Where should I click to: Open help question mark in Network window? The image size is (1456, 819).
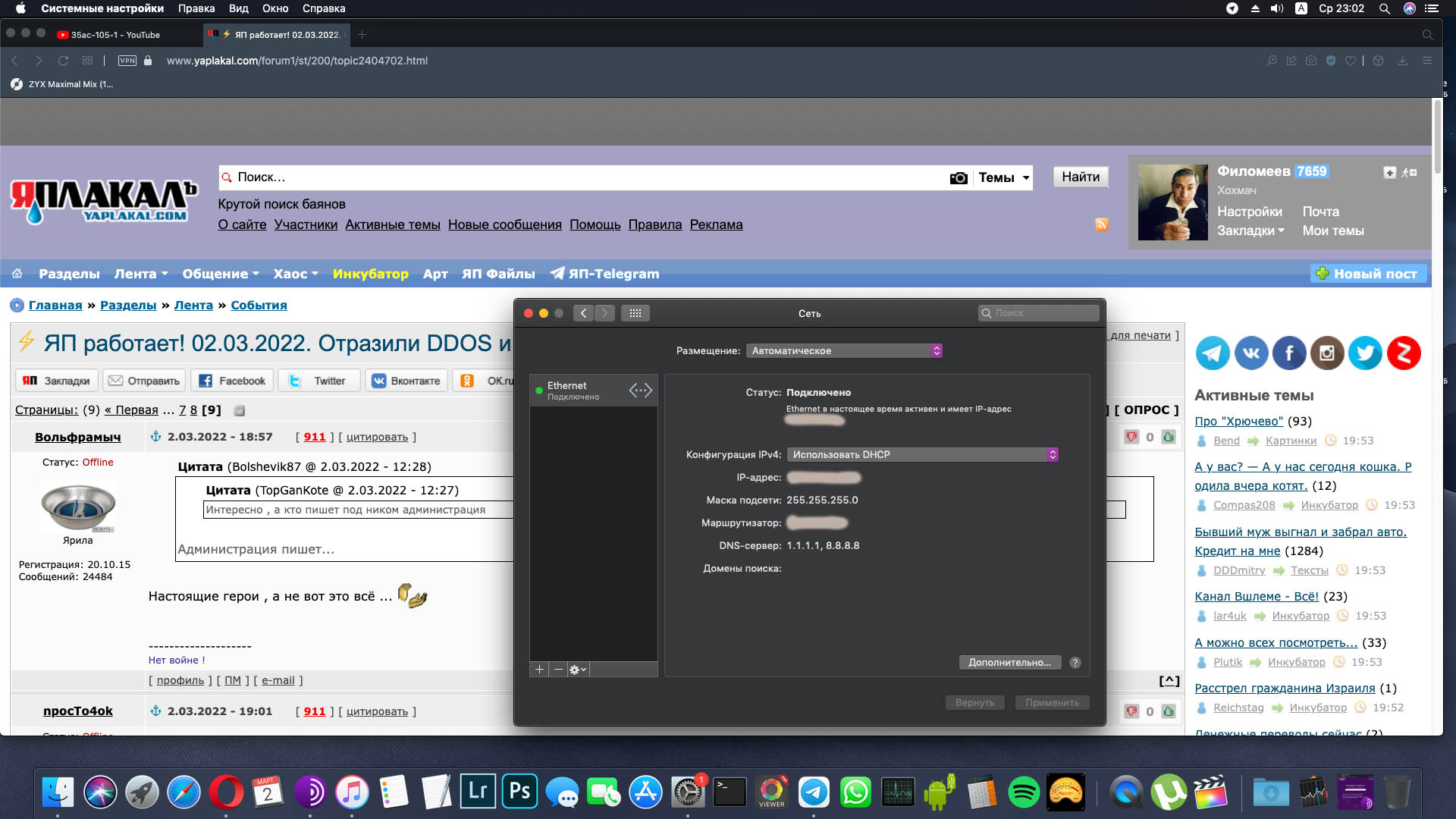pos(1075,663)
